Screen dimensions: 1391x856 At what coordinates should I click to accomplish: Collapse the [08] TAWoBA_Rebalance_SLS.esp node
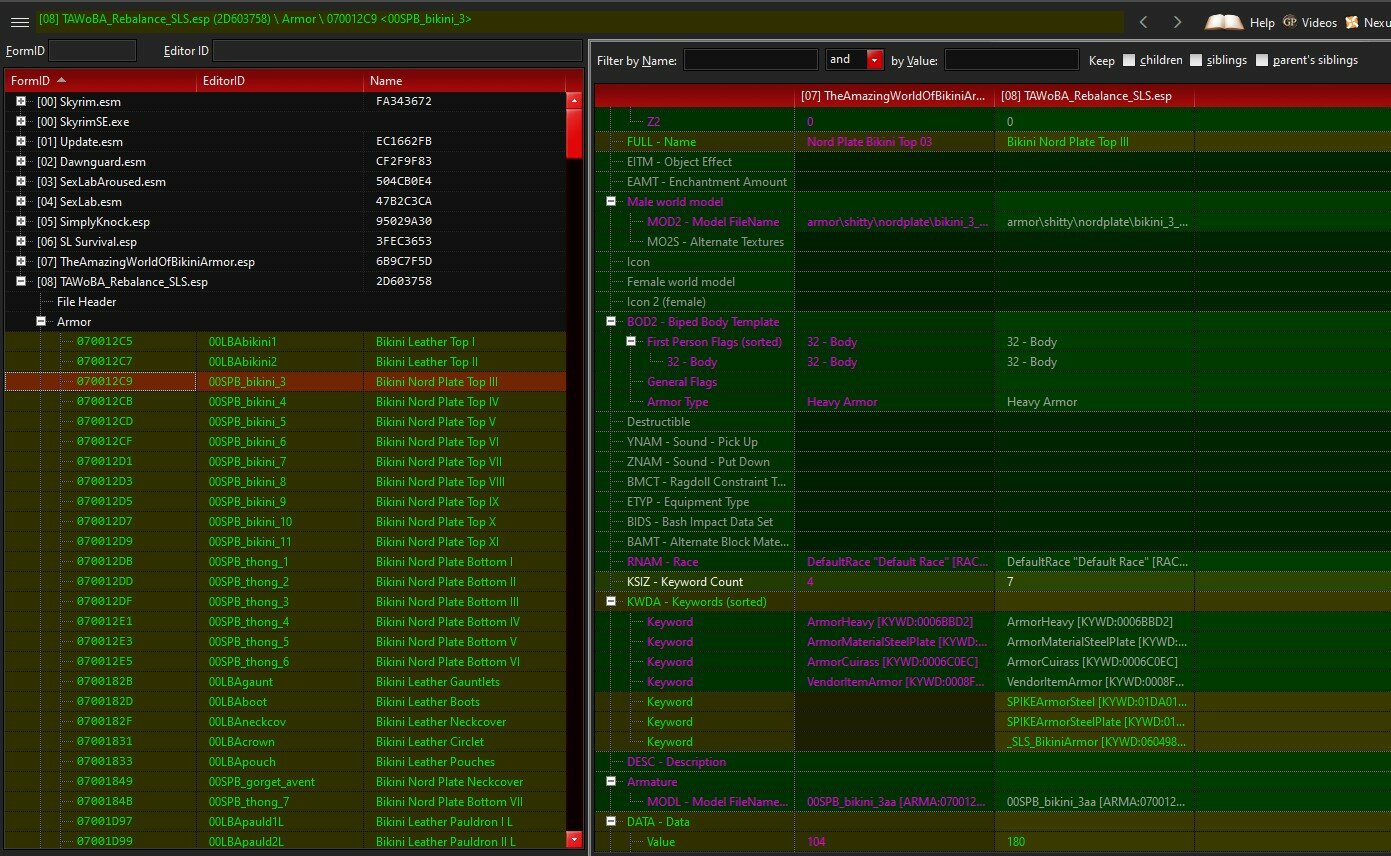(x=21, y=281)
